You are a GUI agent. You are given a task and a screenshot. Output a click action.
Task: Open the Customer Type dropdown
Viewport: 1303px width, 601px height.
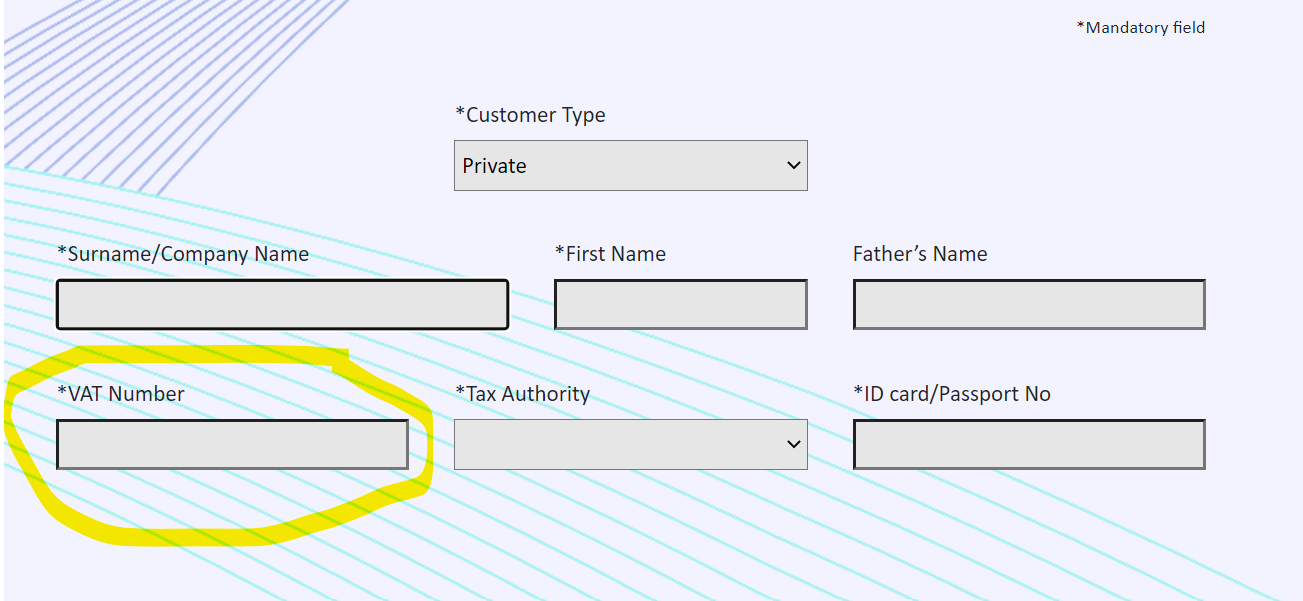pos(630,166)
